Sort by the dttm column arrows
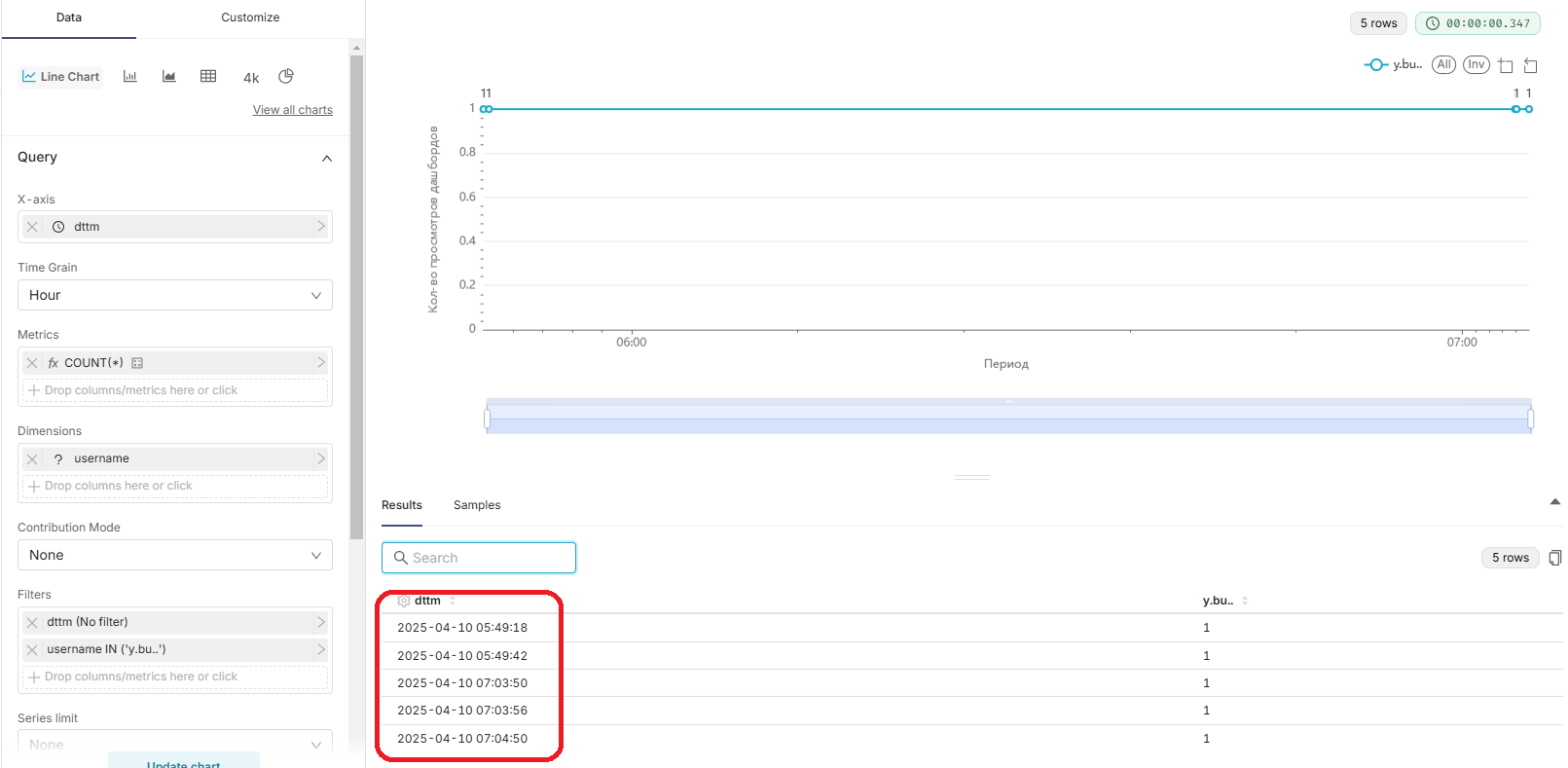 coord(453,601)
